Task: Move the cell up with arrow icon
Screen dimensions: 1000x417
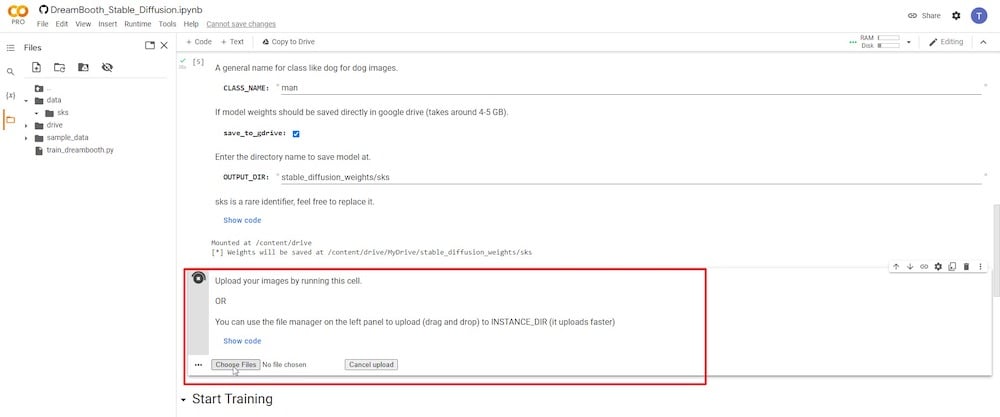Action: pyautogui.click(x=896, y=267)
